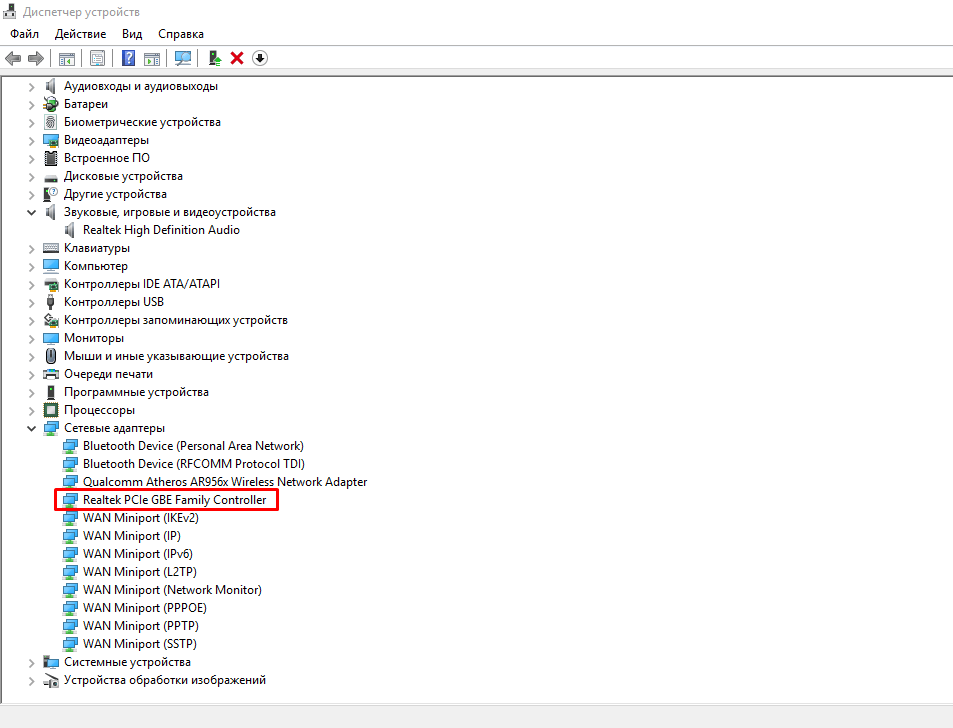This screenshot has height=728, width=953.
Task: Toggle the console tree pane icon
Action: (x=67, y=58)
